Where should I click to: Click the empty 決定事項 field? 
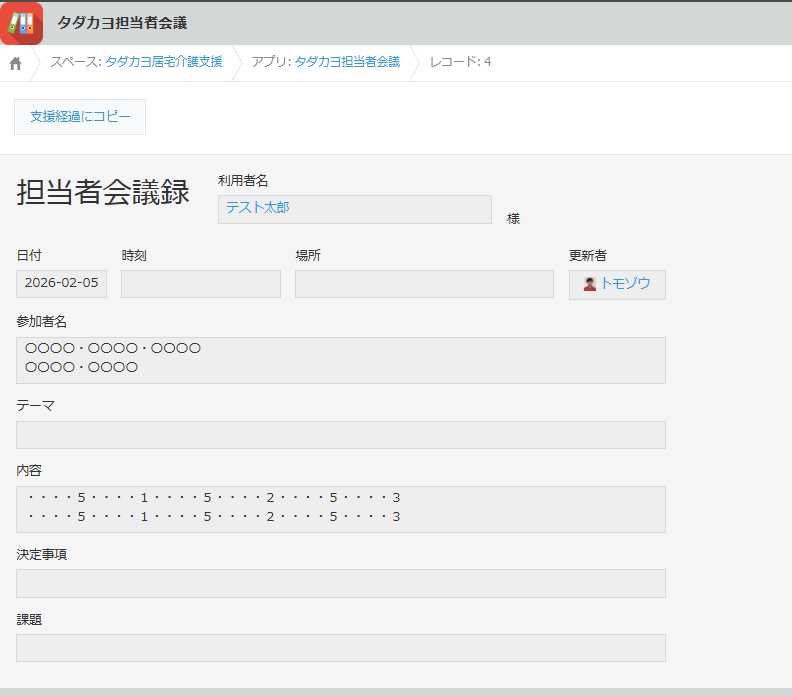340,583
